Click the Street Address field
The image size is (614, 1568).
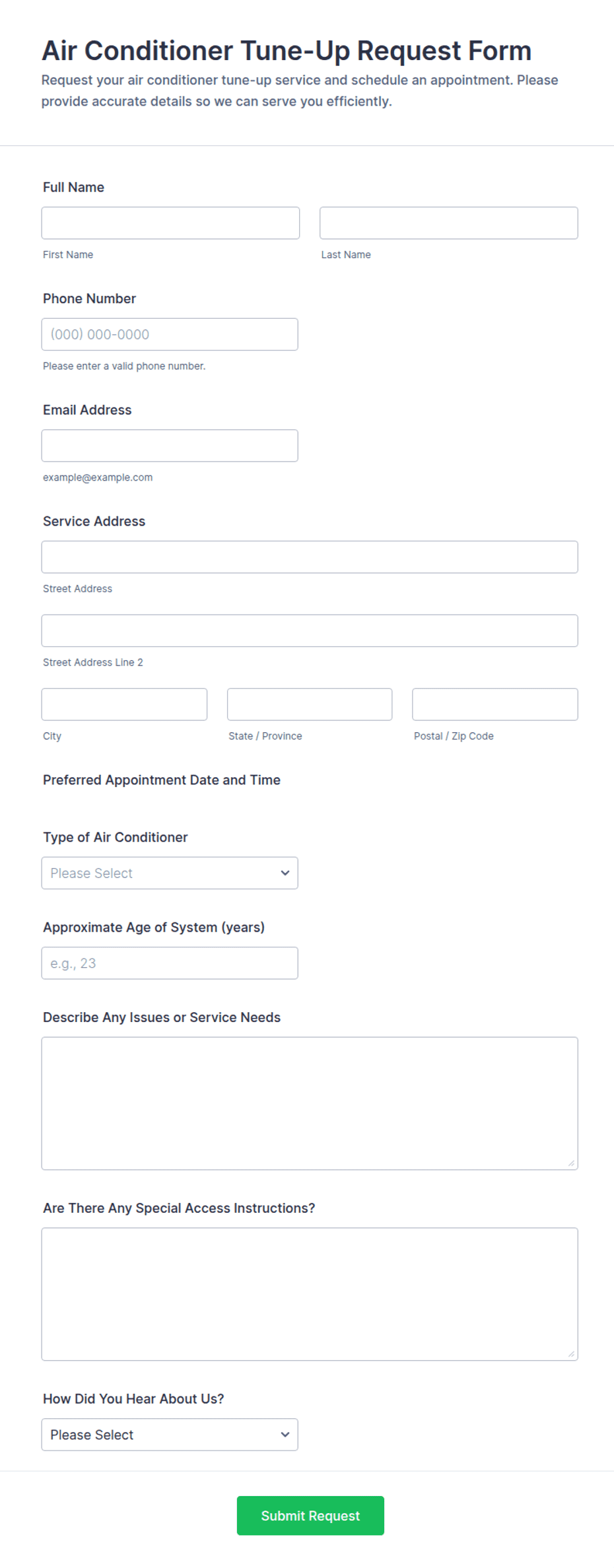pos(310,557)
